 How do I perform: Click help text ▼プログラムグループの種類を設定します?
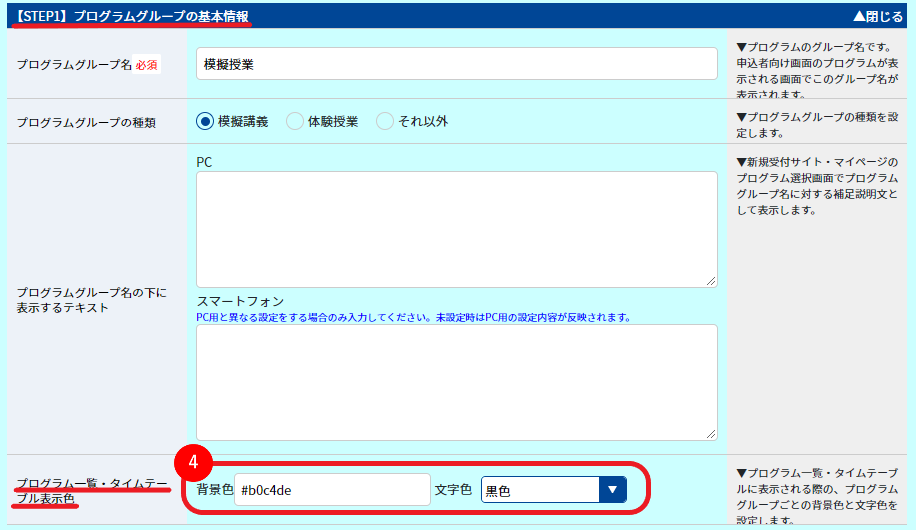817,125
